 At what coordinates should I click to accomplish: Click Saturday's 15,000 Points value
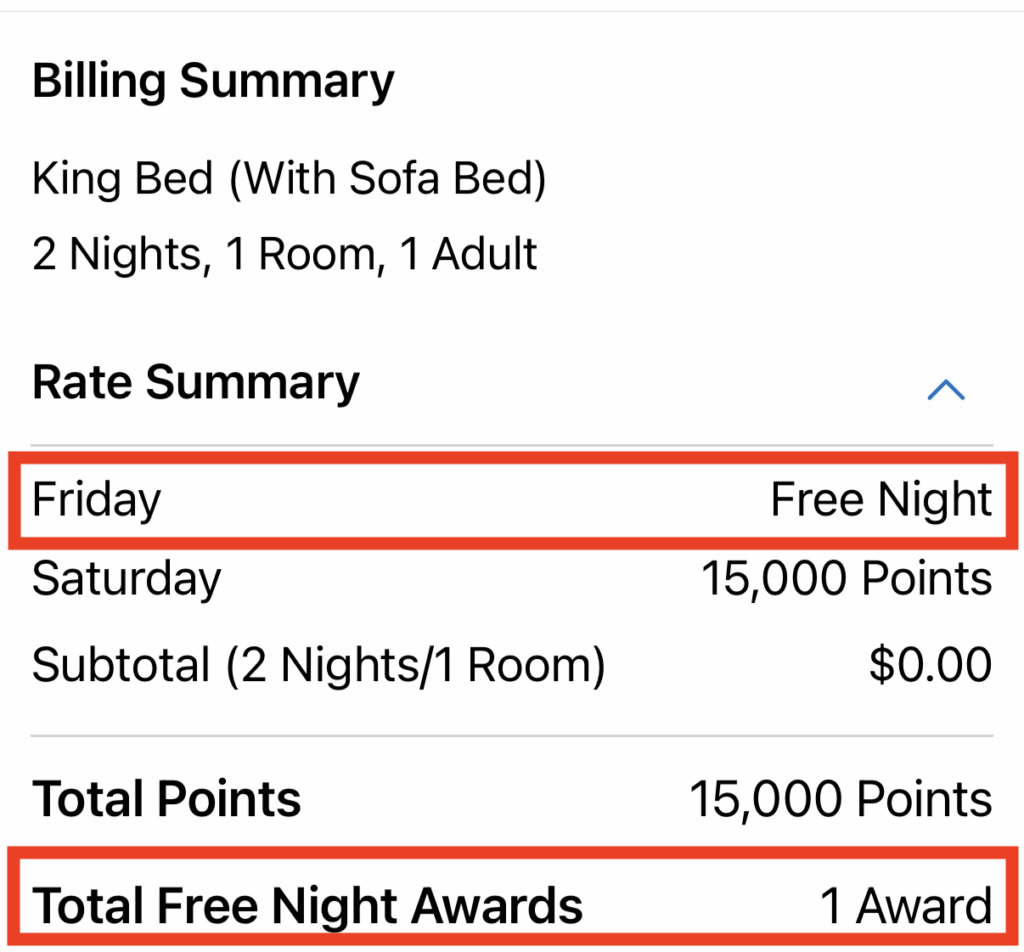click(x=846, y=579)
